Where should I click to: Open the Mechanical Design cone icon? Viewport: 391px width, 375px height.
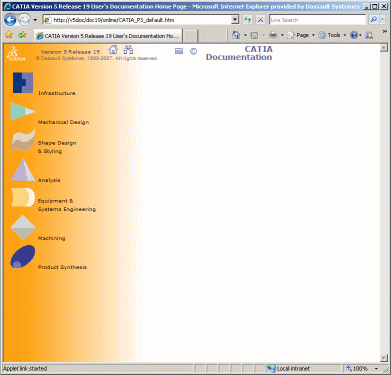coord(23,111)
